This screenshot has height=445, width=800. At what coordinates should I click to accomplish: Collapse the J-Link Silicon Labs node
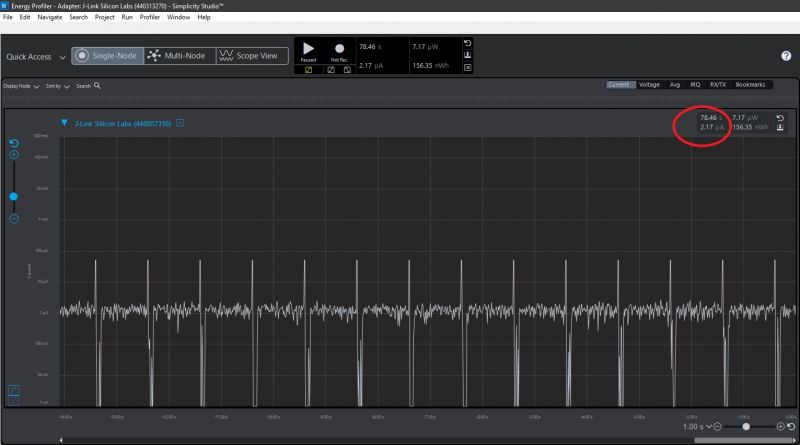pyautogui.click(x=64, y=123)
